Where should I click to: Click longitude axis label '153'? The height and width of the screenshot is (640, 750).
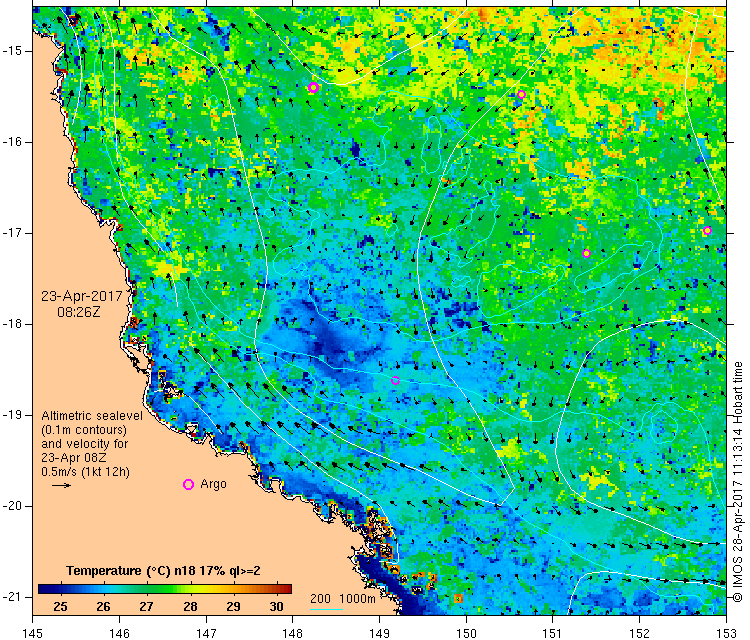(727, 633)
